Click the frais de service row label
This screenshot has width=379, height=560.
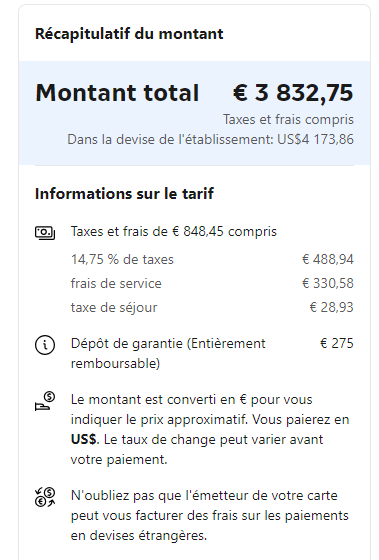pyautogui.click(x=116, y=283)
